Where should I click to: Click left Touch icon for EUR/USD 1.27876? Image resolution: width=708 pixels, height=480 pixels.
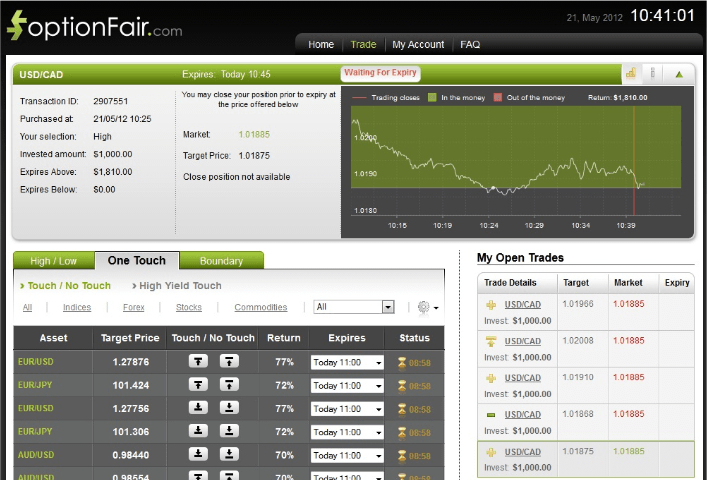coord(199,362)
